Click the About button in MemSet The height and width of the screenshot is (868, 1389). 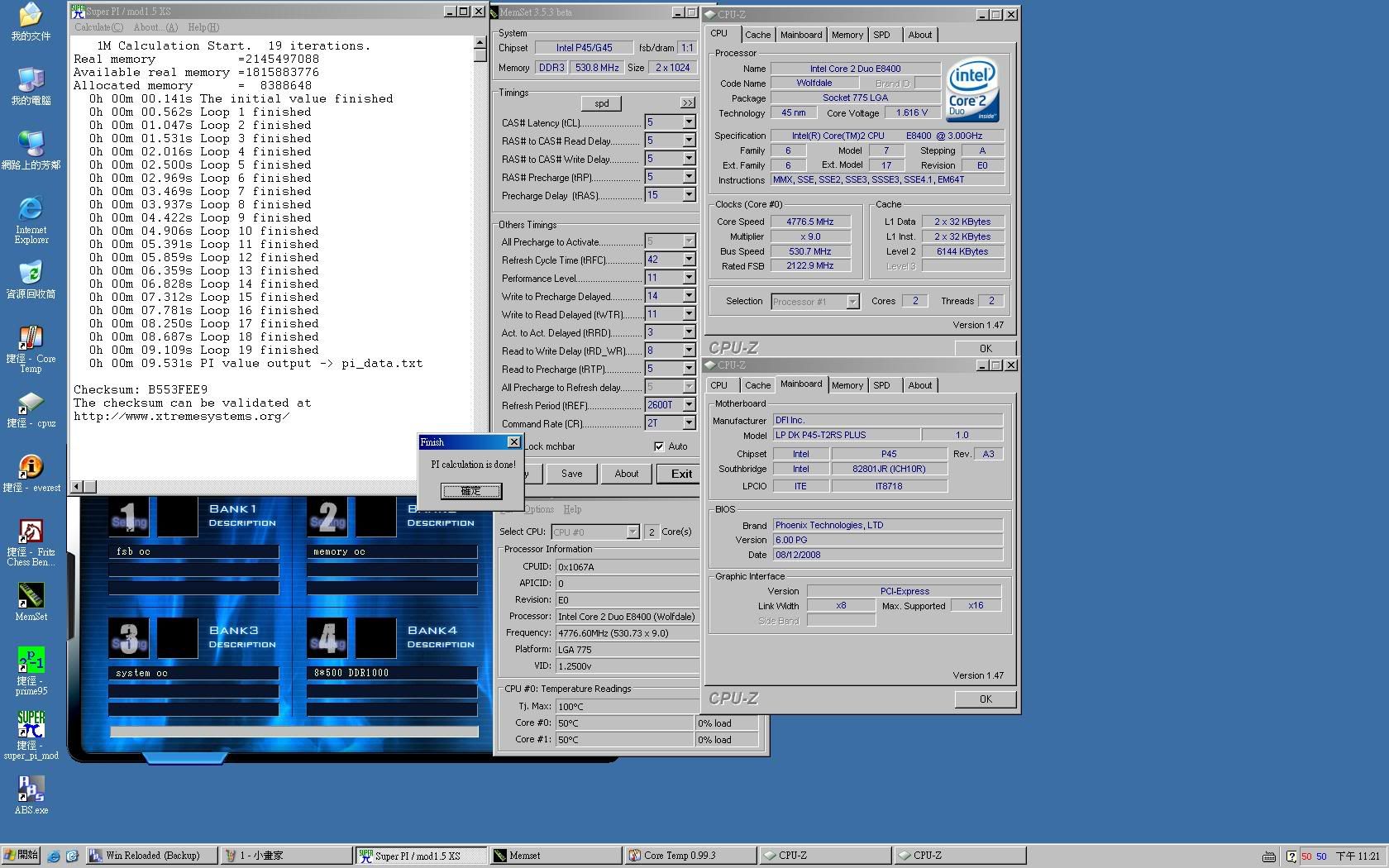pos(626,474)
